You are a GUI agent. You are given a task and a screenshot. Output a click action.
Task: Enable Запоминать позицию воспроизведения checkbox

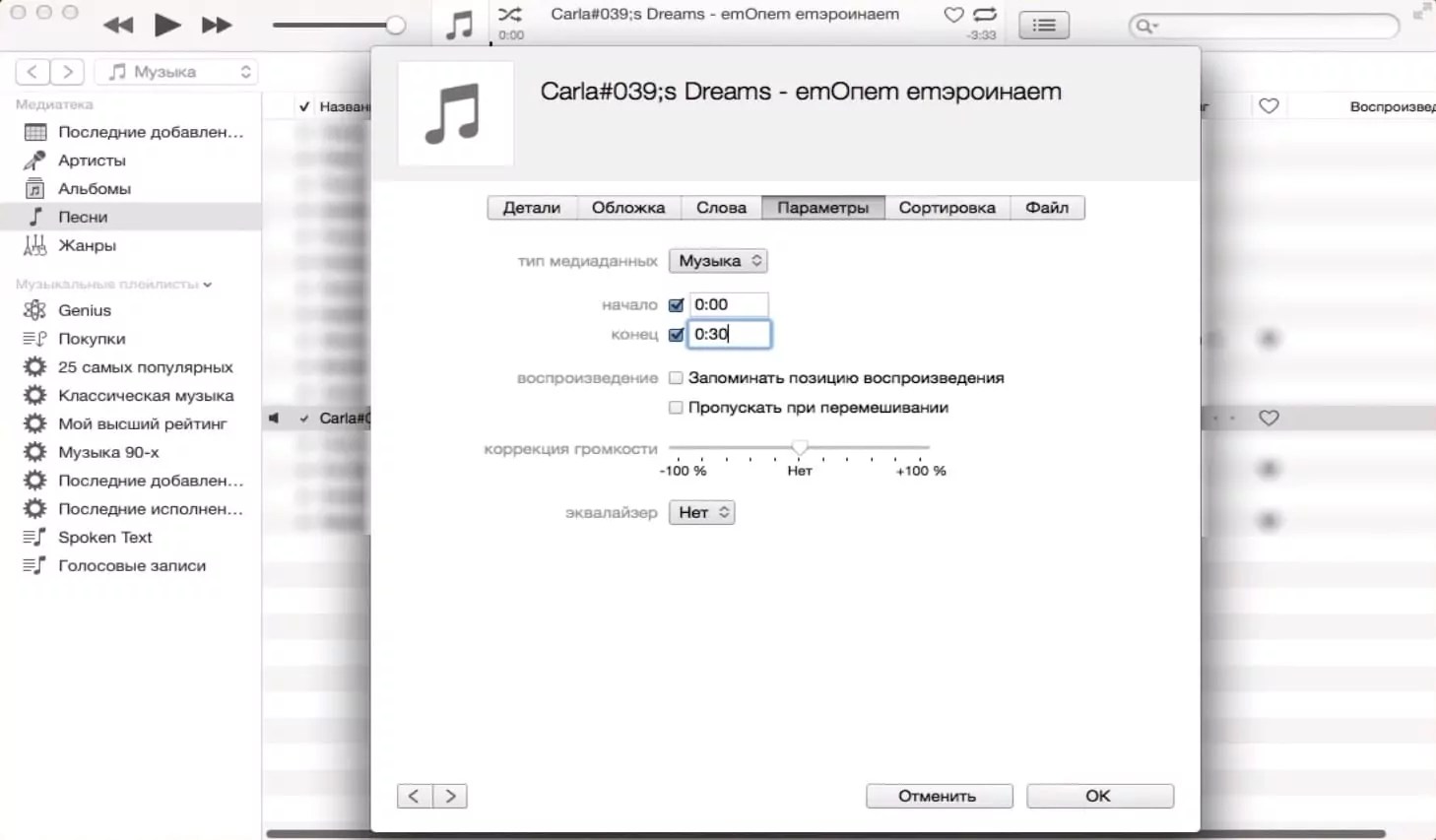pyautogui.click(x=676, y=378)
